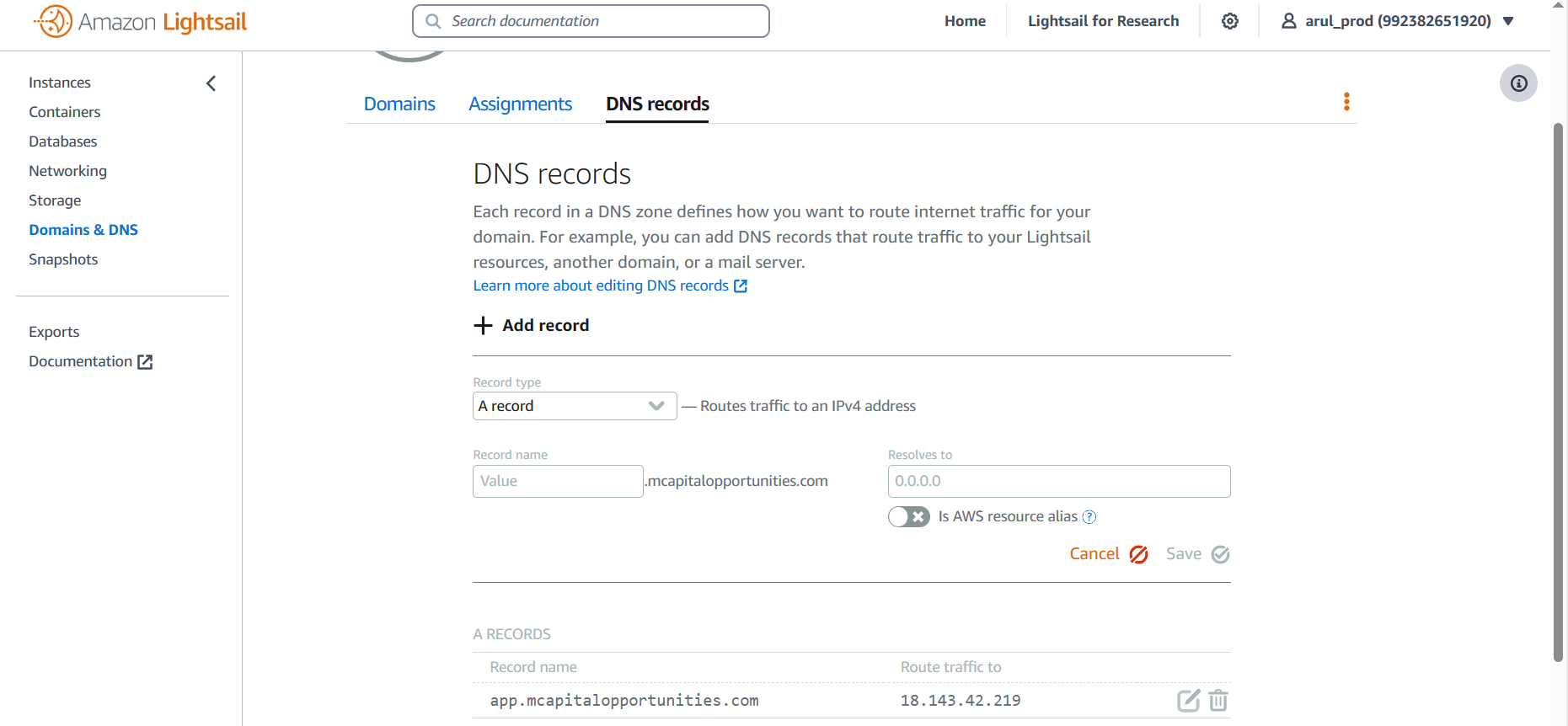Enable the Is AWS resource alias toggle
This screenshot has width=1568, height=726.
click(908, 517)
